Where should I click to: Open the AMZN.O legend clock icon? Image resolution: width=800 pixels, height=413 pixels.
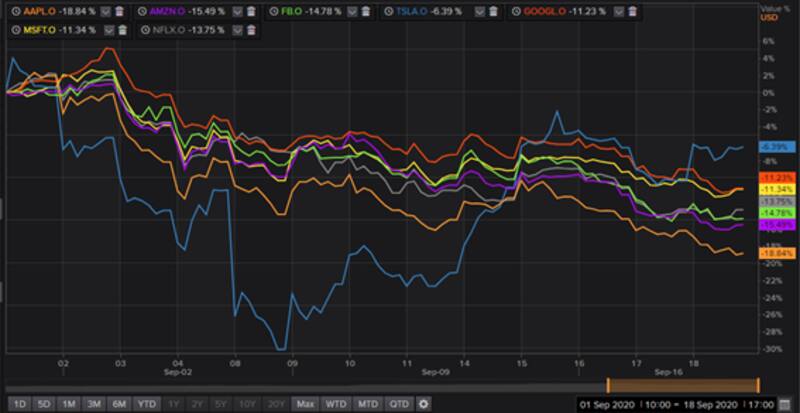click(x=143, y=11)
